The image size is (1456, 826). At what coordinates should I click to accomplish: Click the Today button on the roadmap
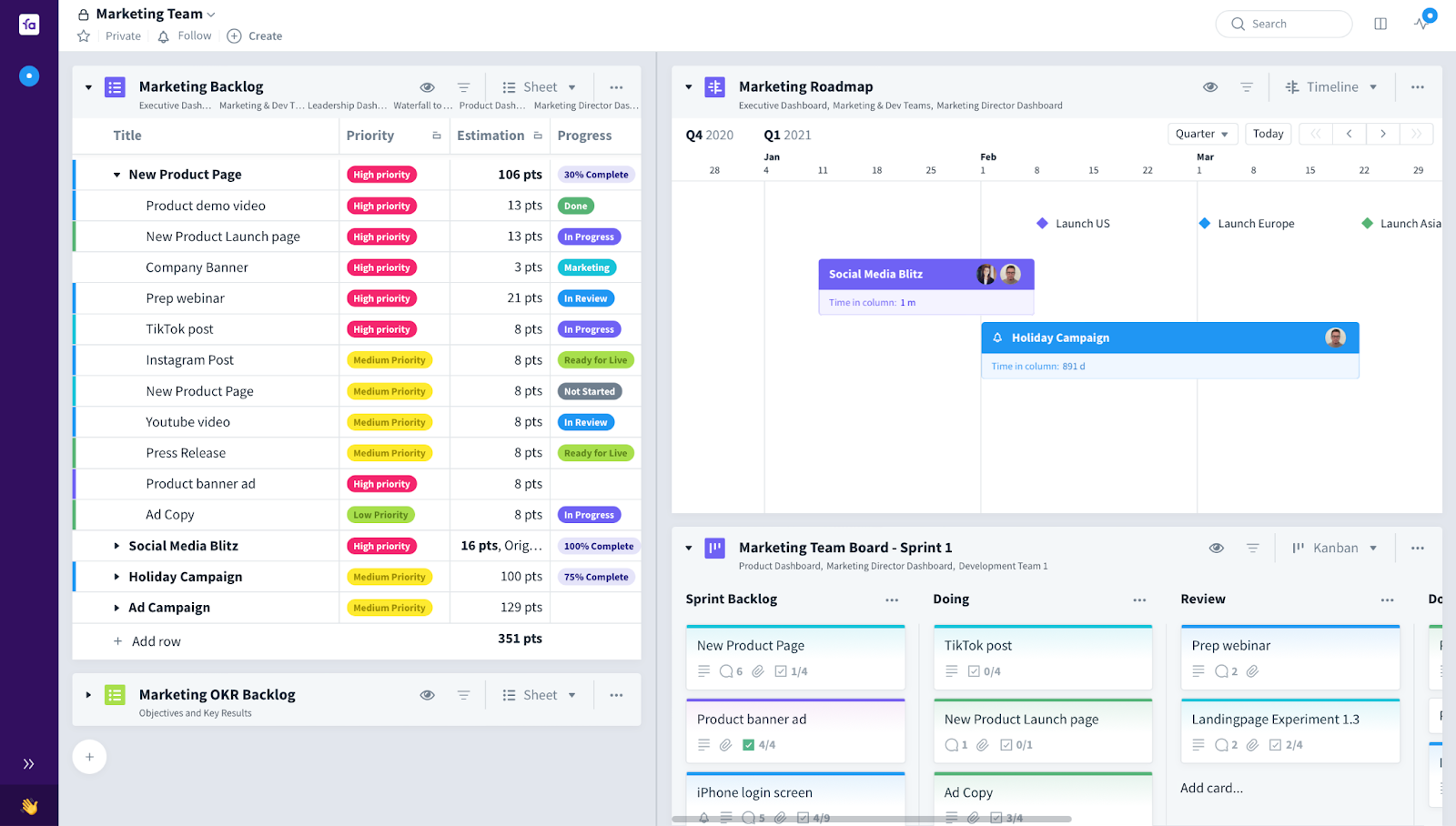point(1268,134)
